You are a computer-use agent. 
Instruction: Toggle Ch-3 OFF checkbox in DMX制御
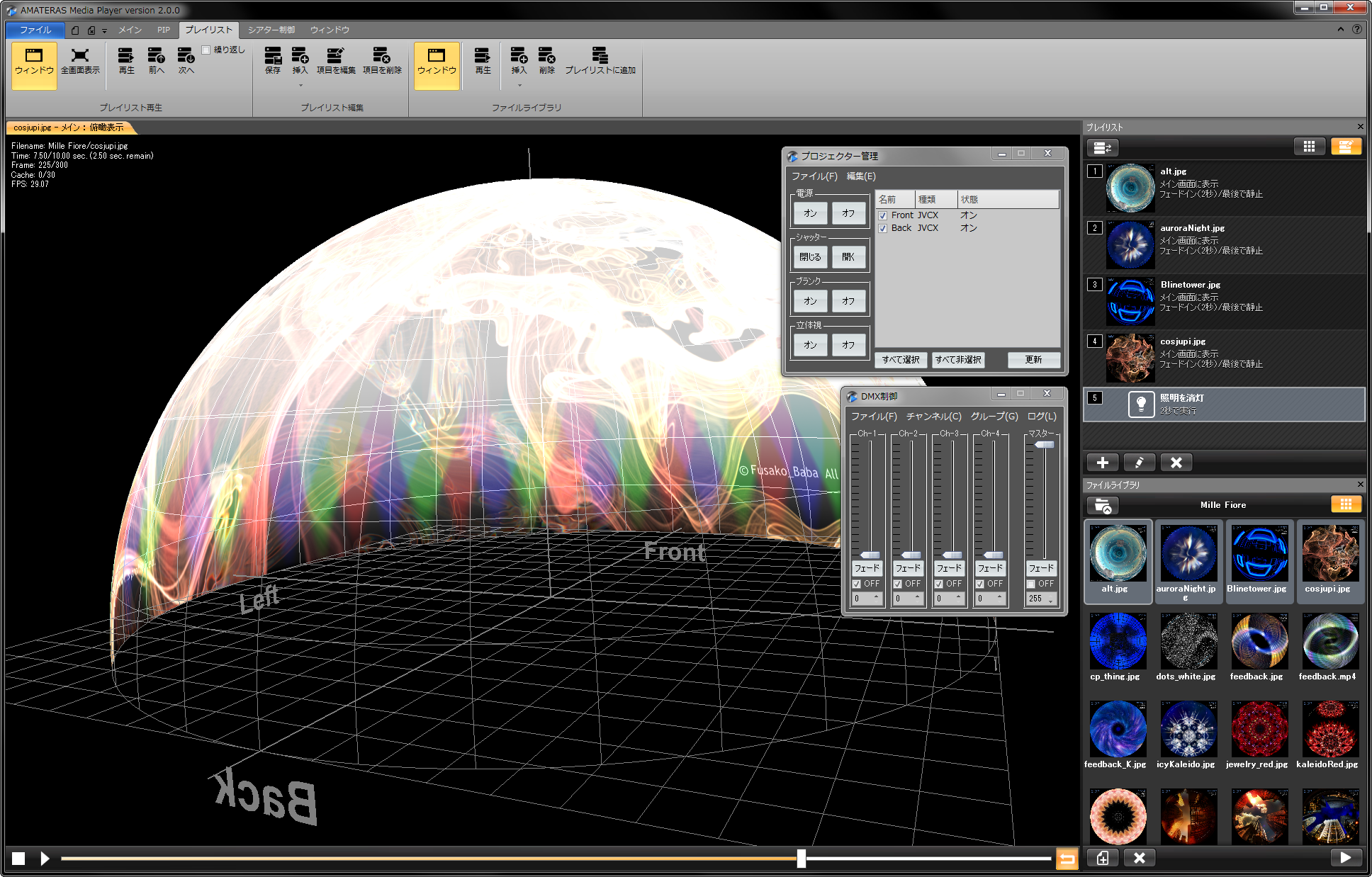coord(939,584)
